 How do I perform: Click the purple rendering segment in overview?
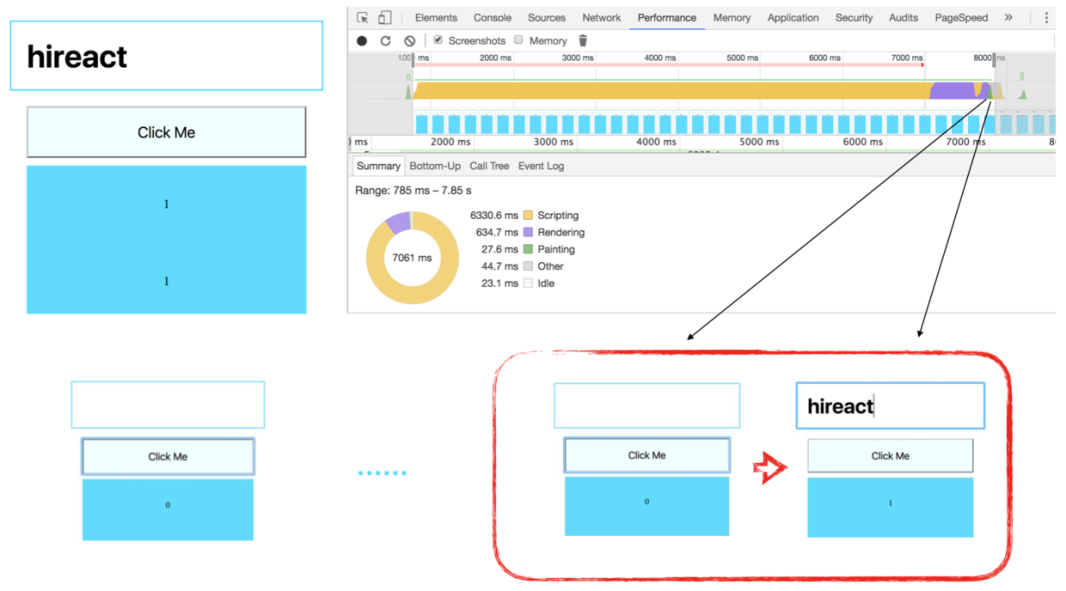[x=951, y=90]
